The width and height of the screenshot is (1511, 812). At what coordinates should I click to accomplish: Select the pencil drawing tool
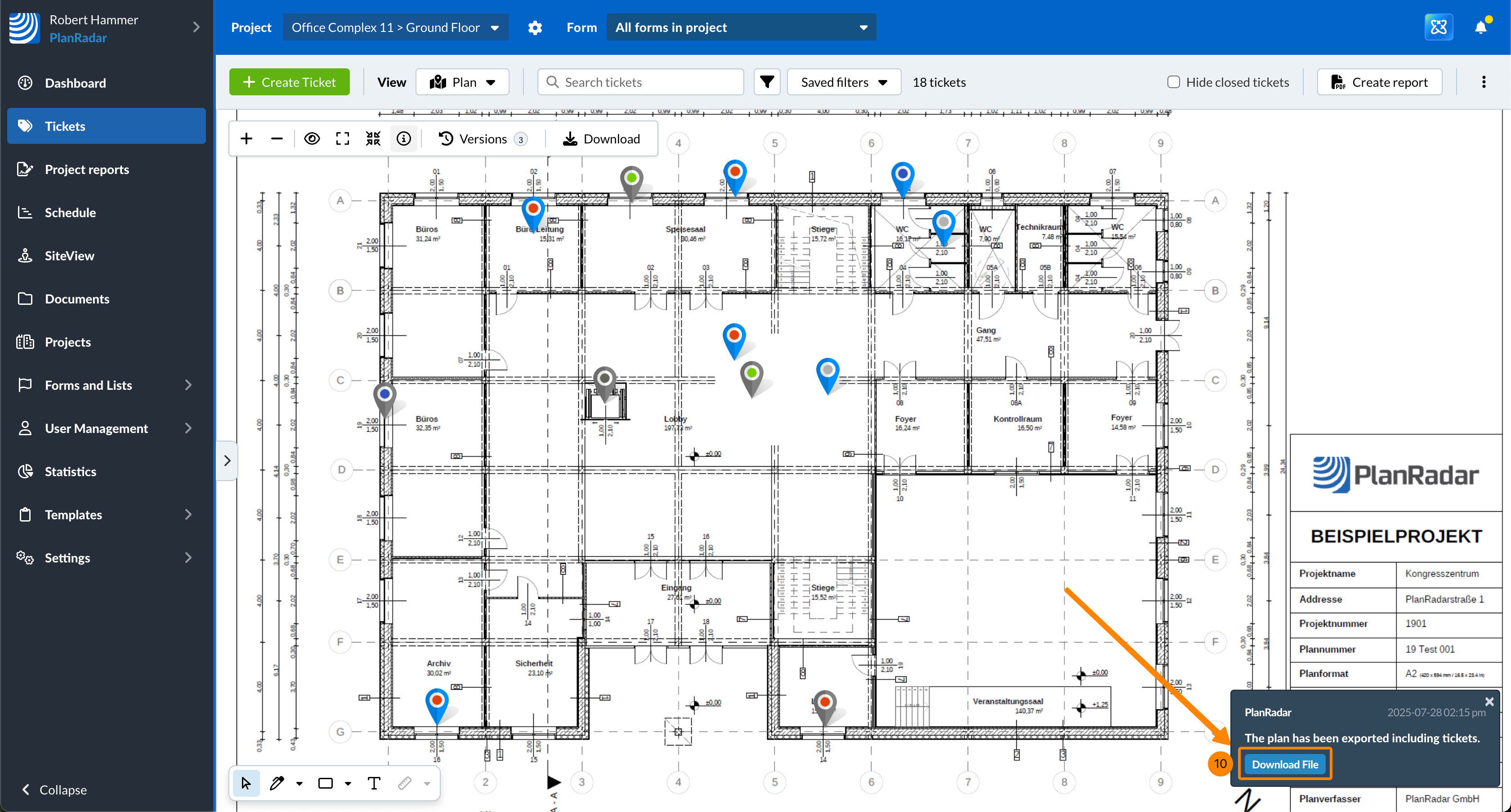click(x=277, y=783)
